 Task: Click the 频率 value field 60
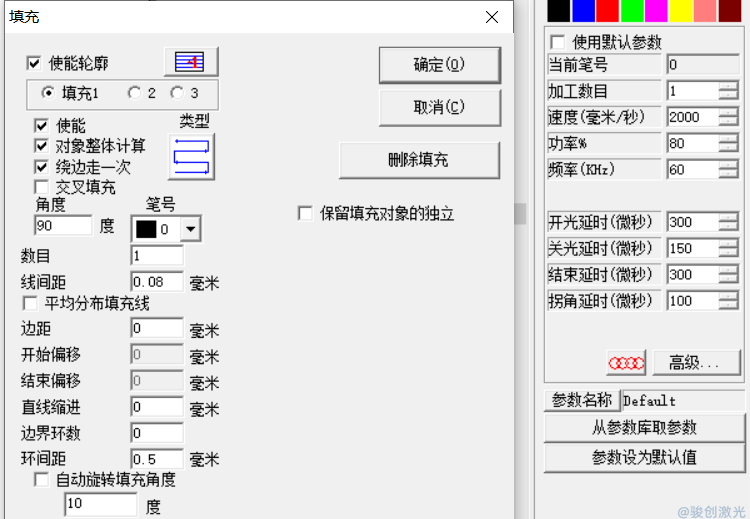[x=693, y=170]
